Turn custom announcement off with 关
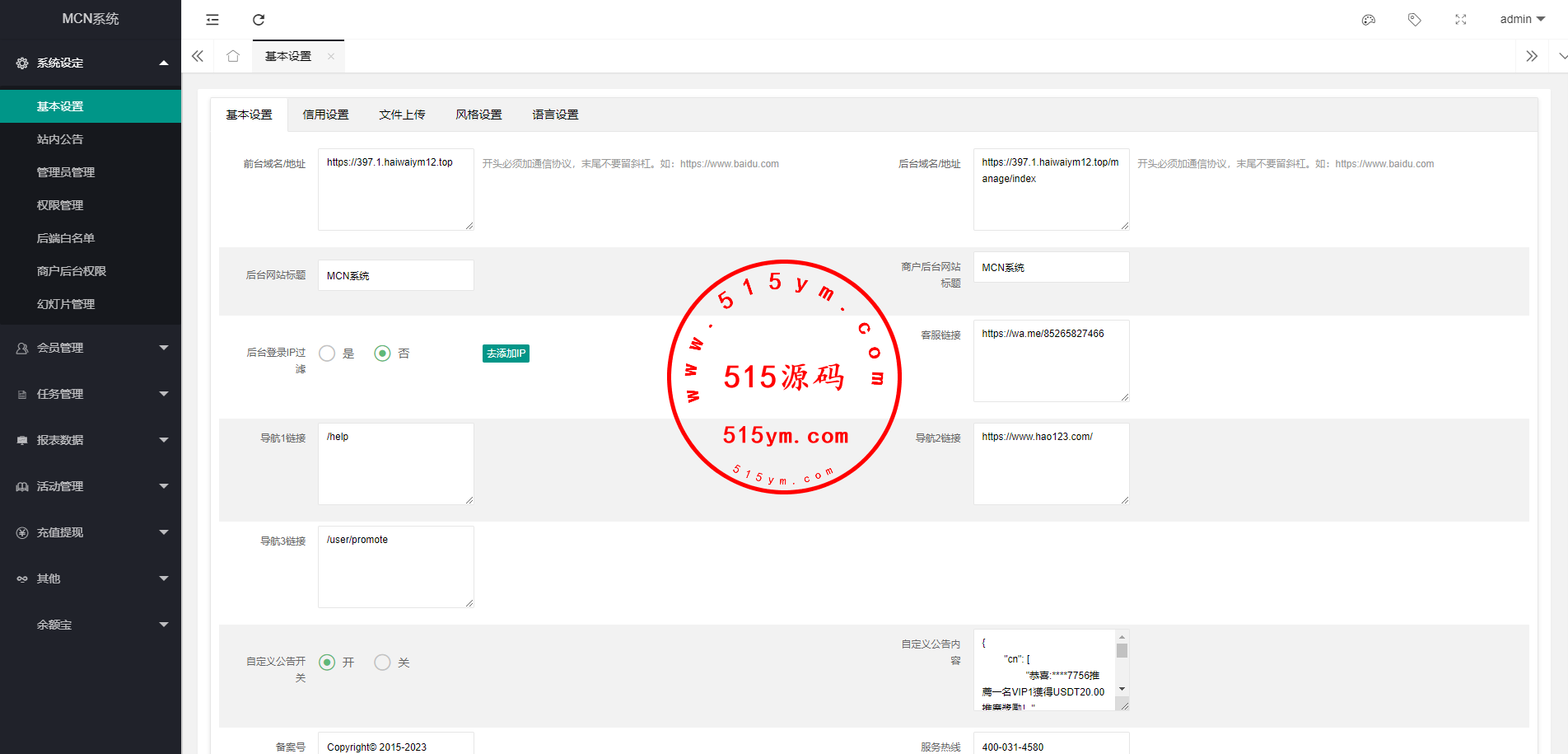Viewport: 1568px width, 754px height. 382,663
